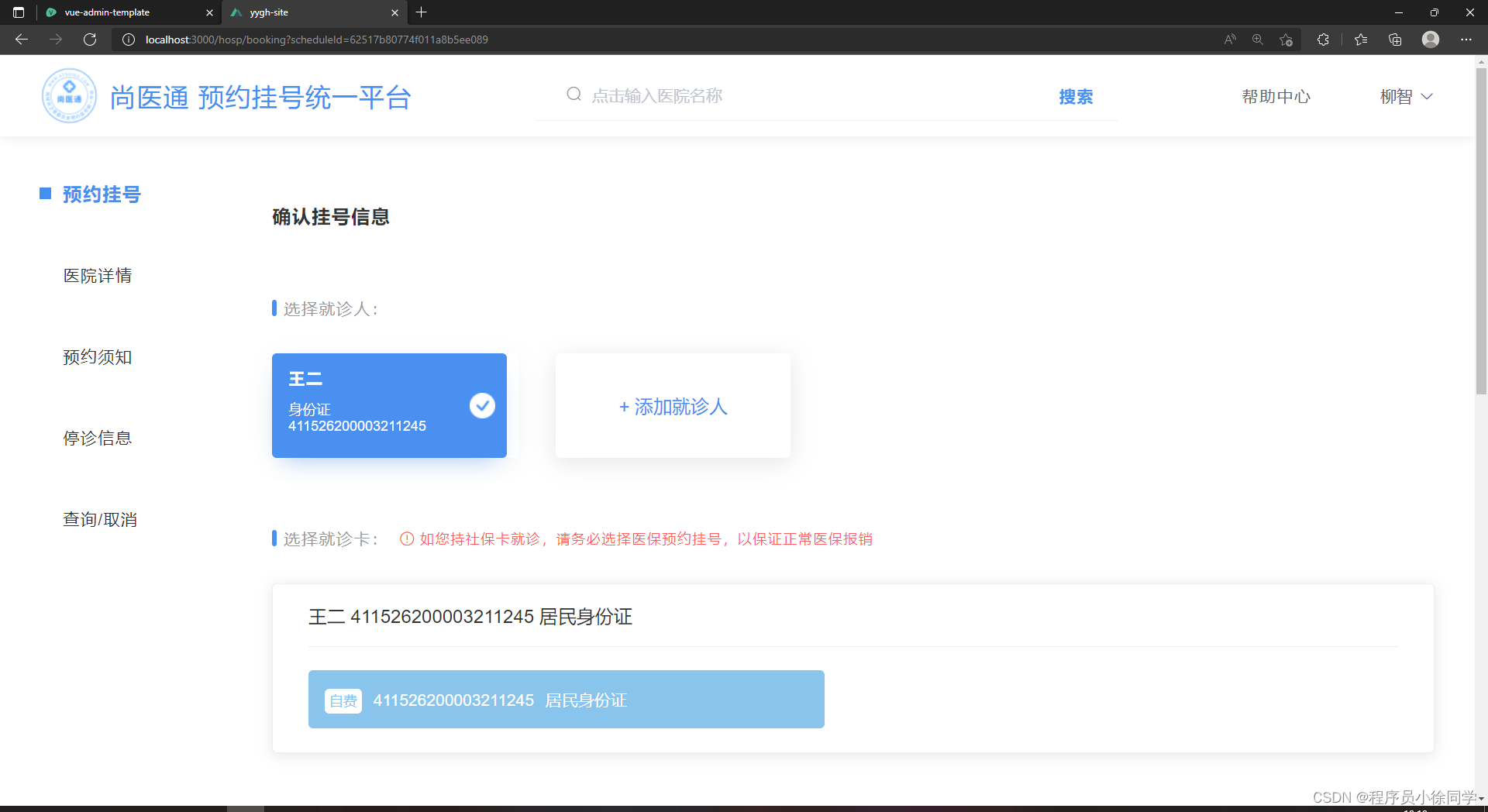This screenshot has width=1488, height=812.
Task: Close the yygh-site tab
Action: coord(394,12)
